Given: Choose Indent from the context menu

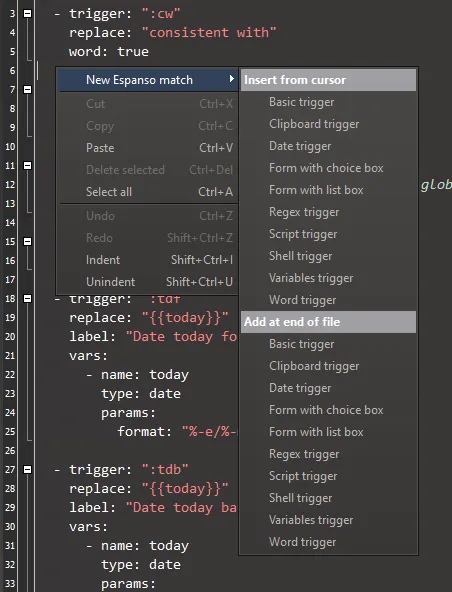Looking at the screenshot, I should 148,260.
